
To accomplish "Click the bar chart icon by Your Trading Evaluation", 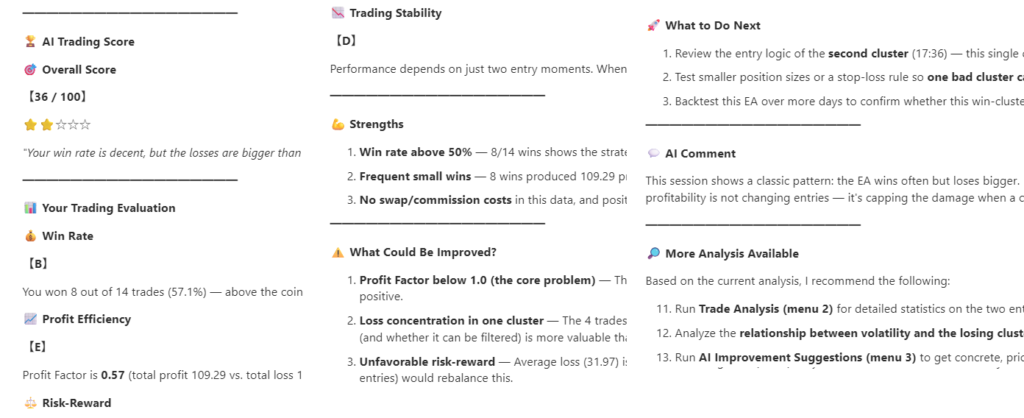I will (30, 208).
